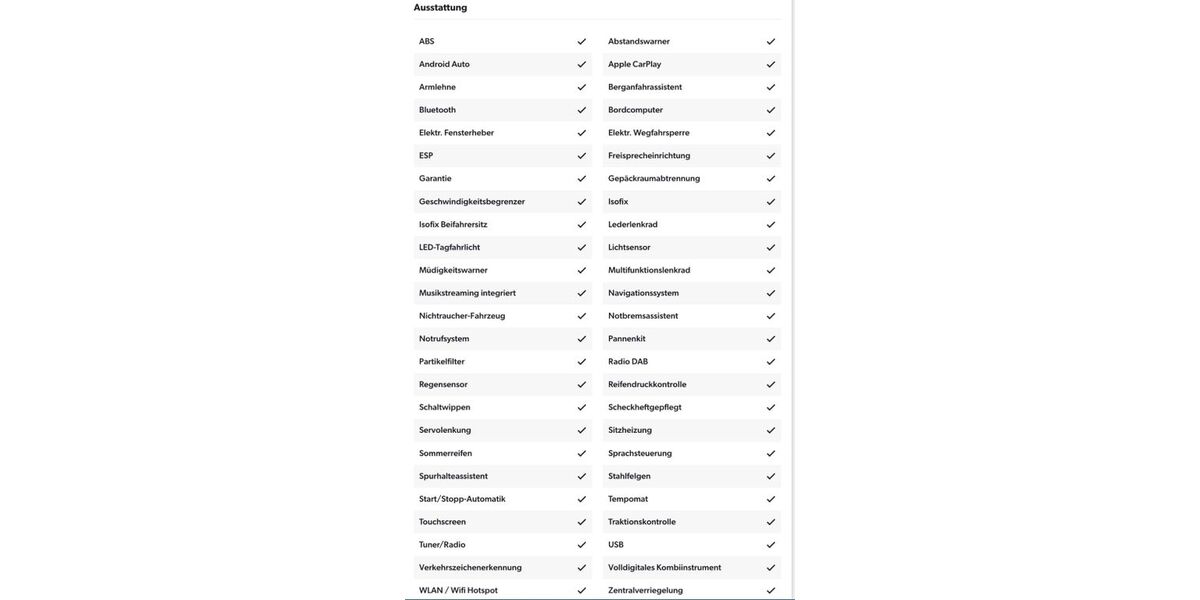Click the checkmark beside Touchscreen

pos(582,522)
